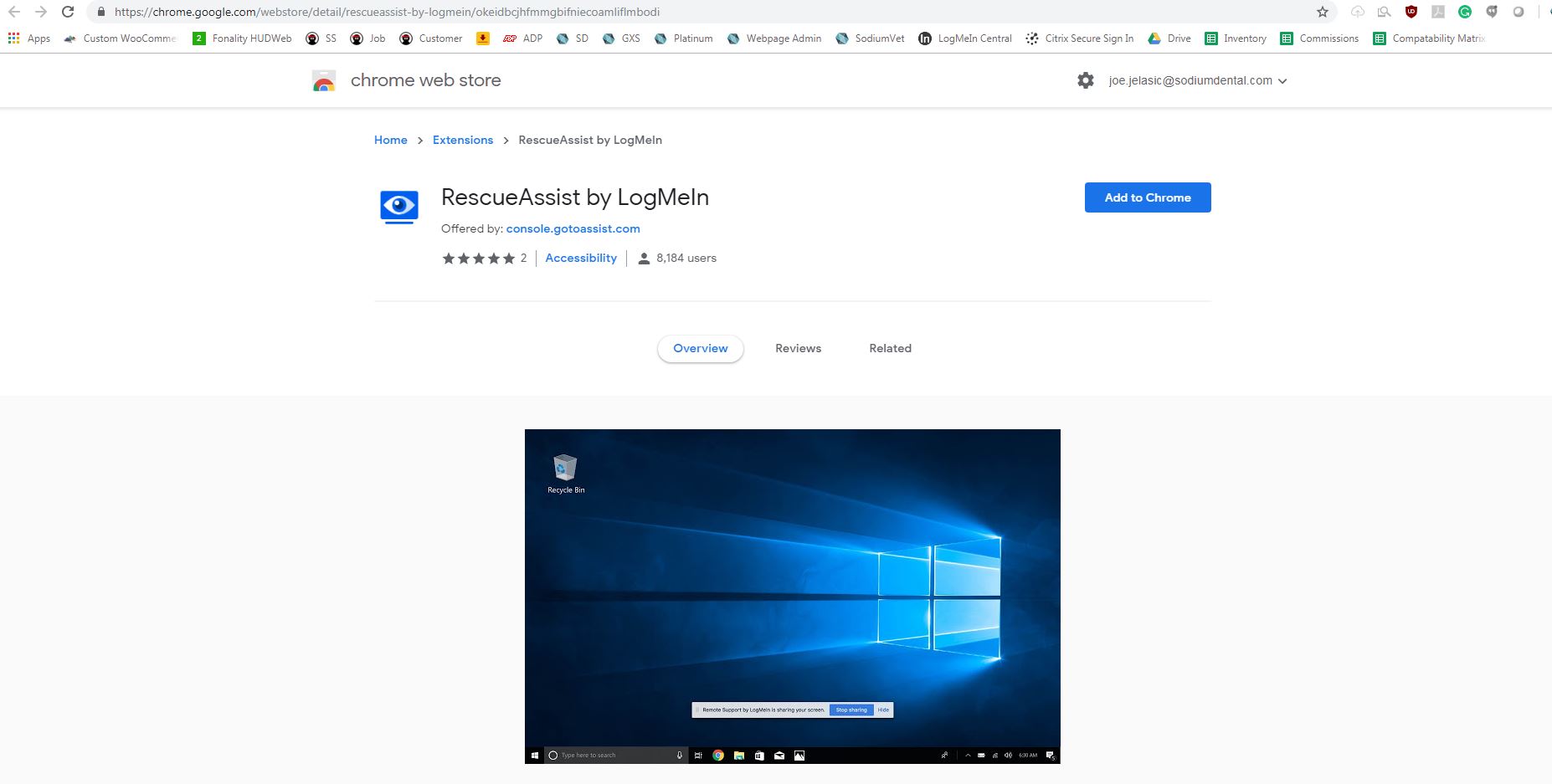Viewport: 1552px width, 784px height.
Task: Switch to the Reviews tab
Action: tap(798, 348)
